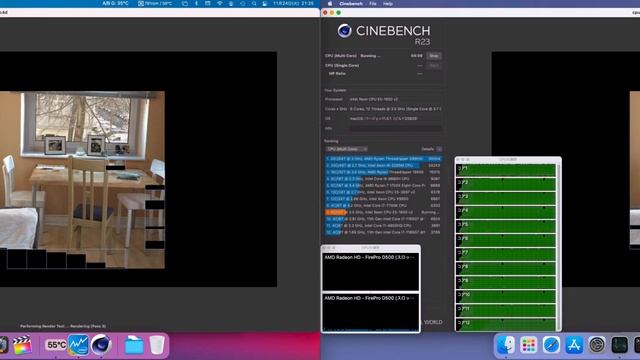Select ranking row 8 Intel Core i7-7700K
The height and width of the screenshot is (360, 640).
[383, 205]
